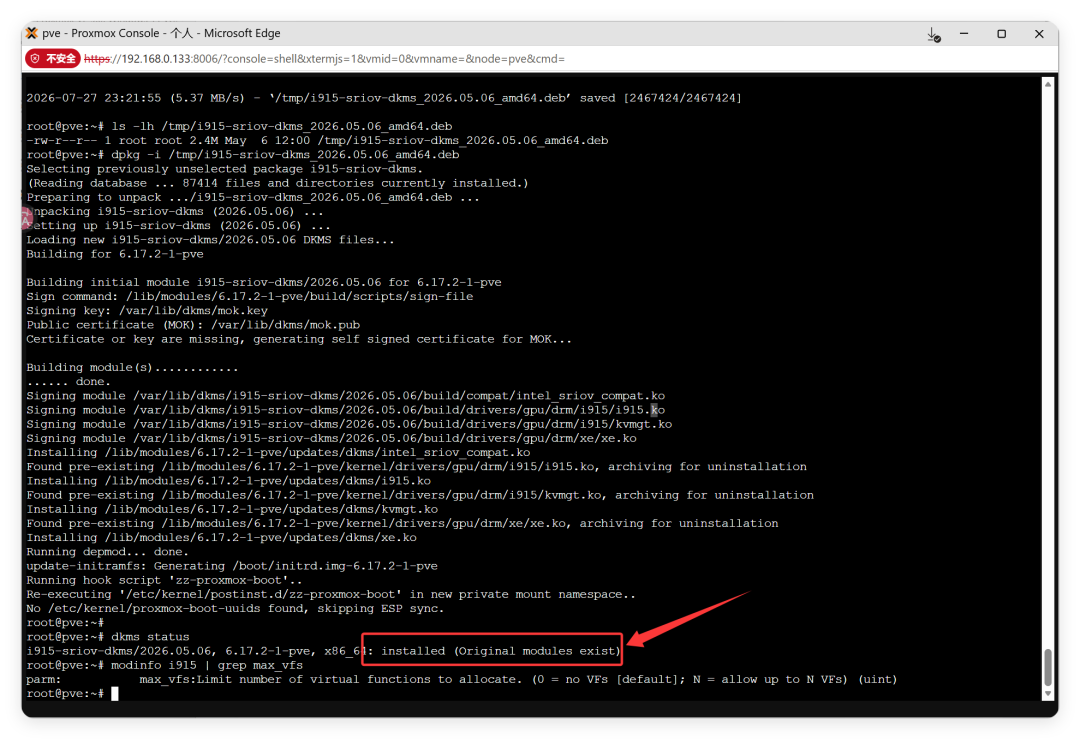Click 'Signing key: /var/lib/dkms/mok.key' line

pos(147,311)
